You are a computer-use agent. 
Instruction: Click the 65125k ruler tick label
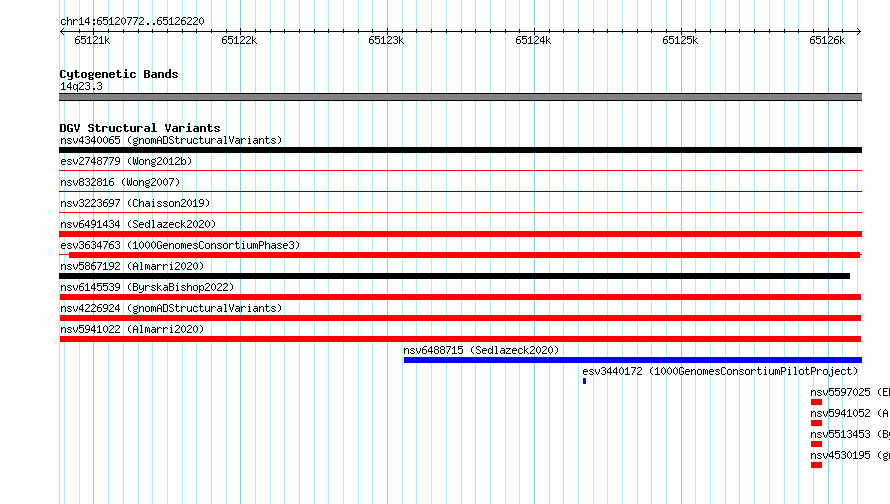tap(680, 40)
